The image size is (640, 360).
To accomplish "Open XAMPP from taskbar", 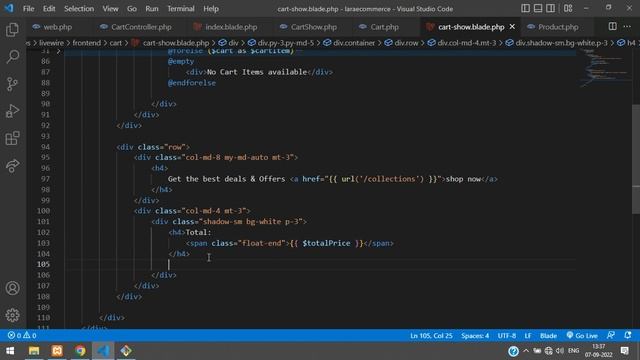I will 57,351.
